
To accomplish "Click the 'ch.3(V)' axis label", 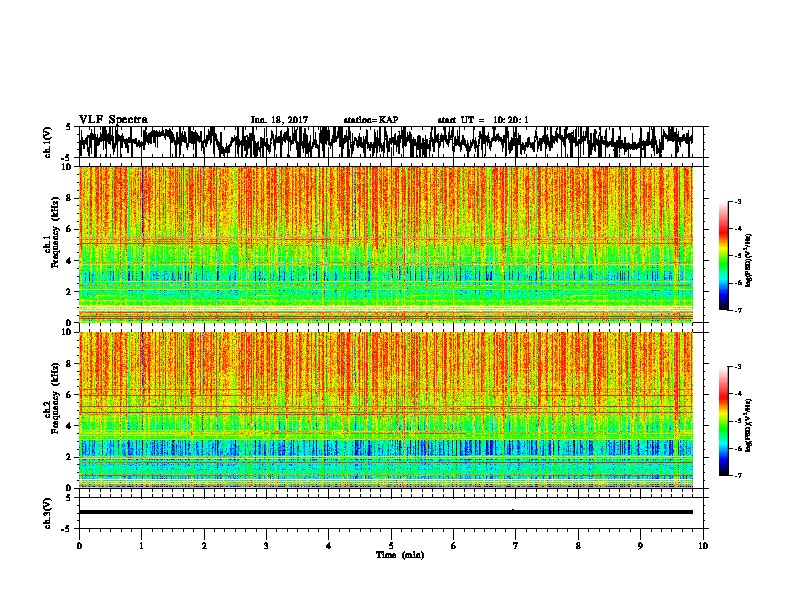I will (x=48, y=514).
